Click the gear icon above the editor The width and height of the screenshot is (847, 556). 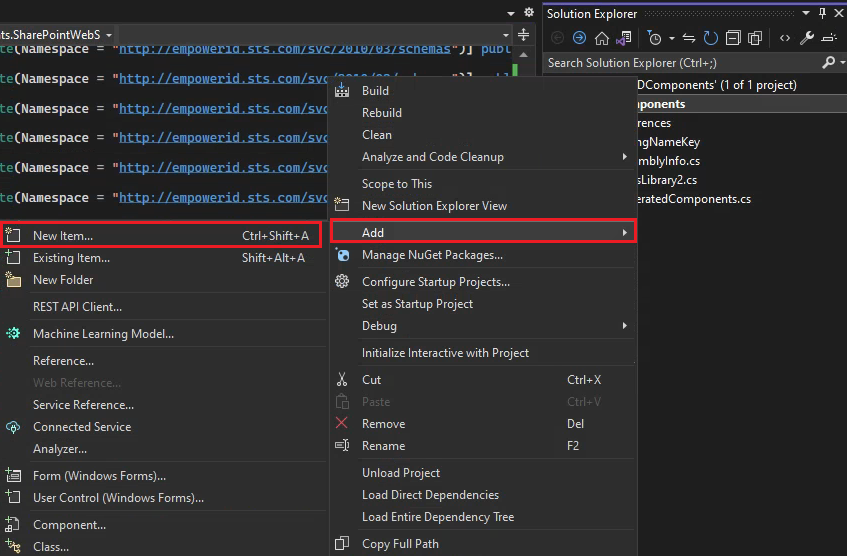click(x=529, y=12)
